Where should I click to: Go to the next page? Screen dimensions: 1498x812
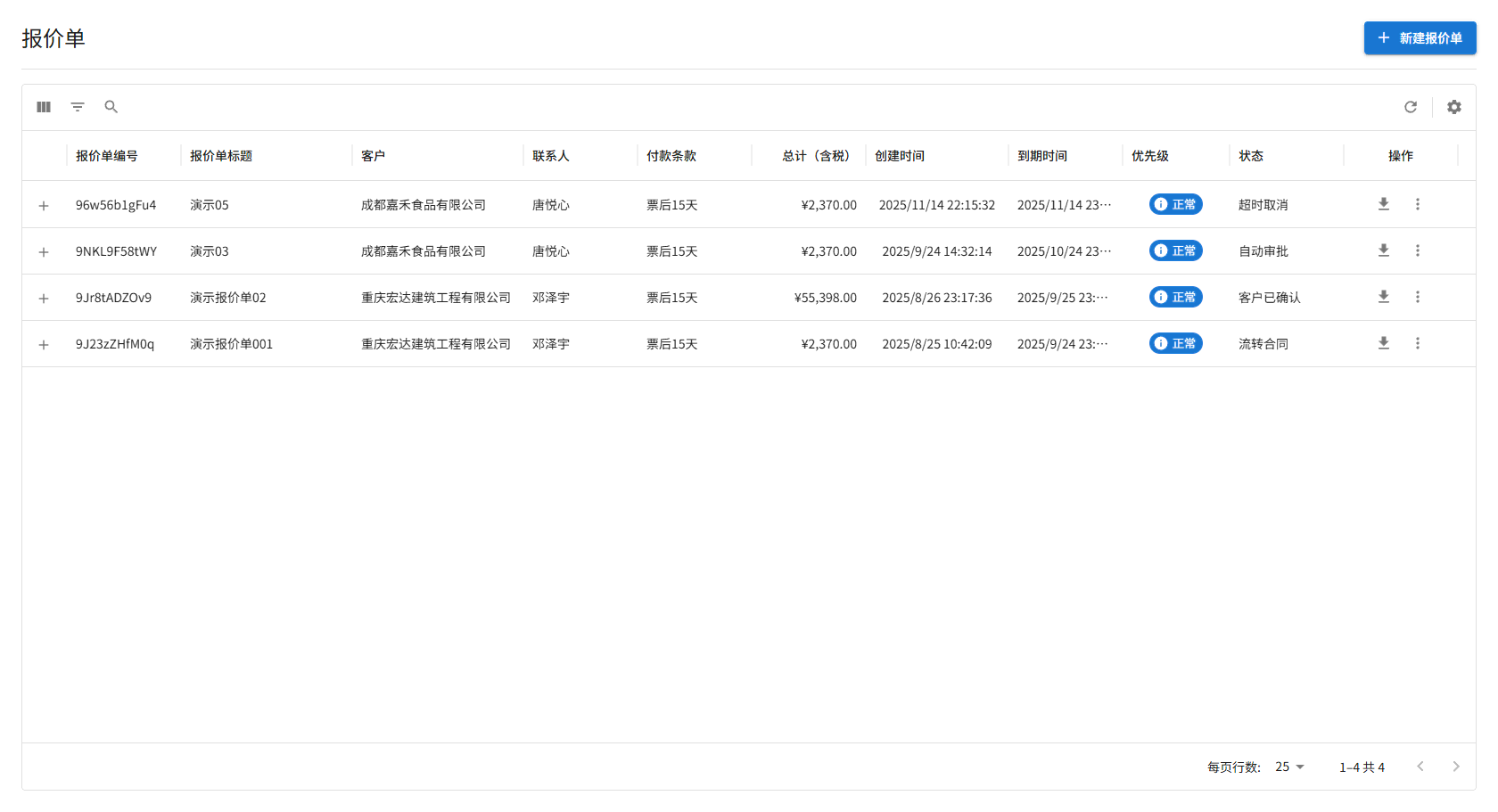coord(1456,767)
